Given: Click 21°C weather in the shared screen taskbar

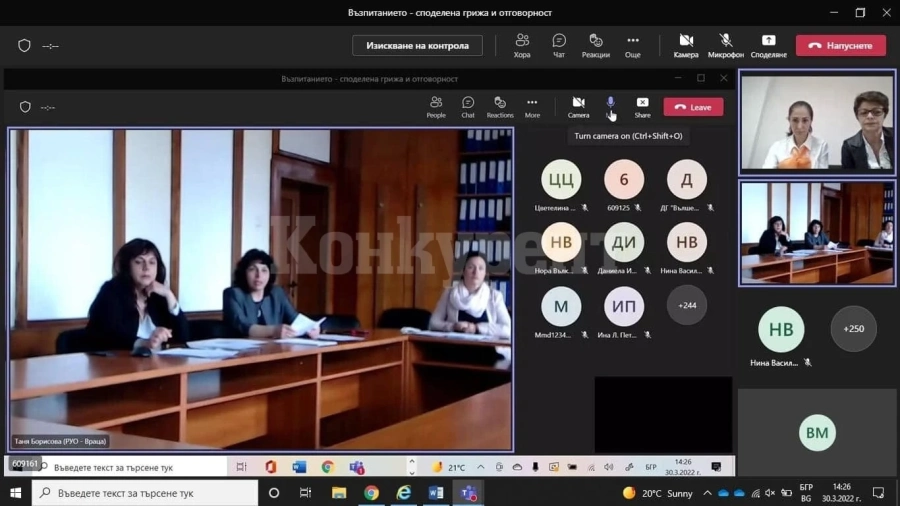Looking at the screenshot, I should (449, 467).
